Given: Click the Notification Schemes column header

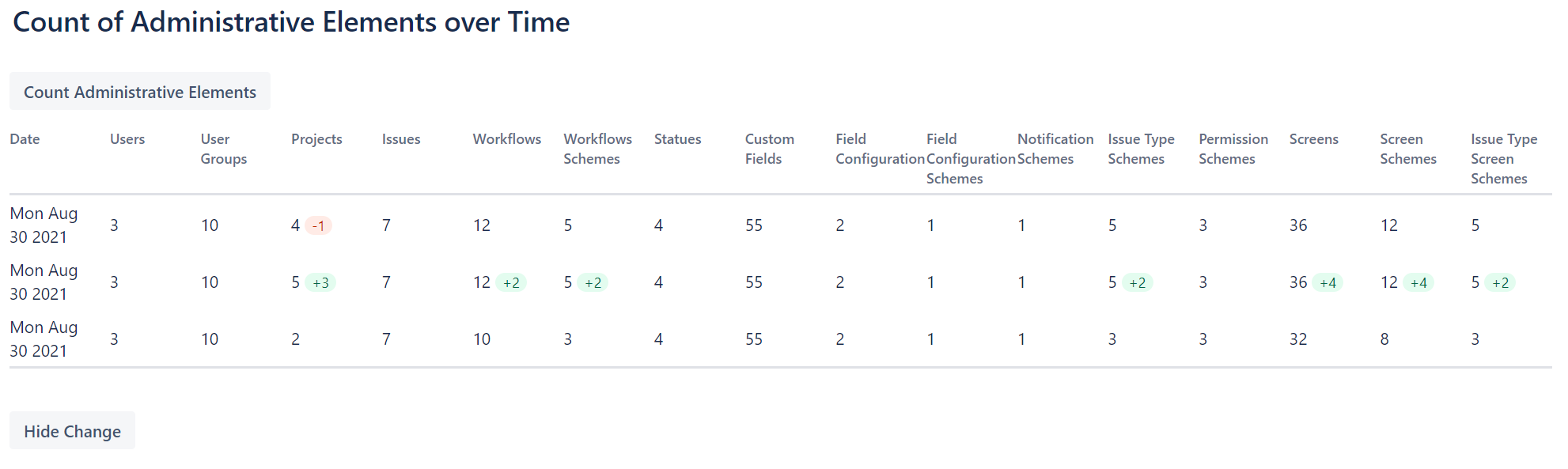Looking at the screenshot, I should tap(1055, 149).
